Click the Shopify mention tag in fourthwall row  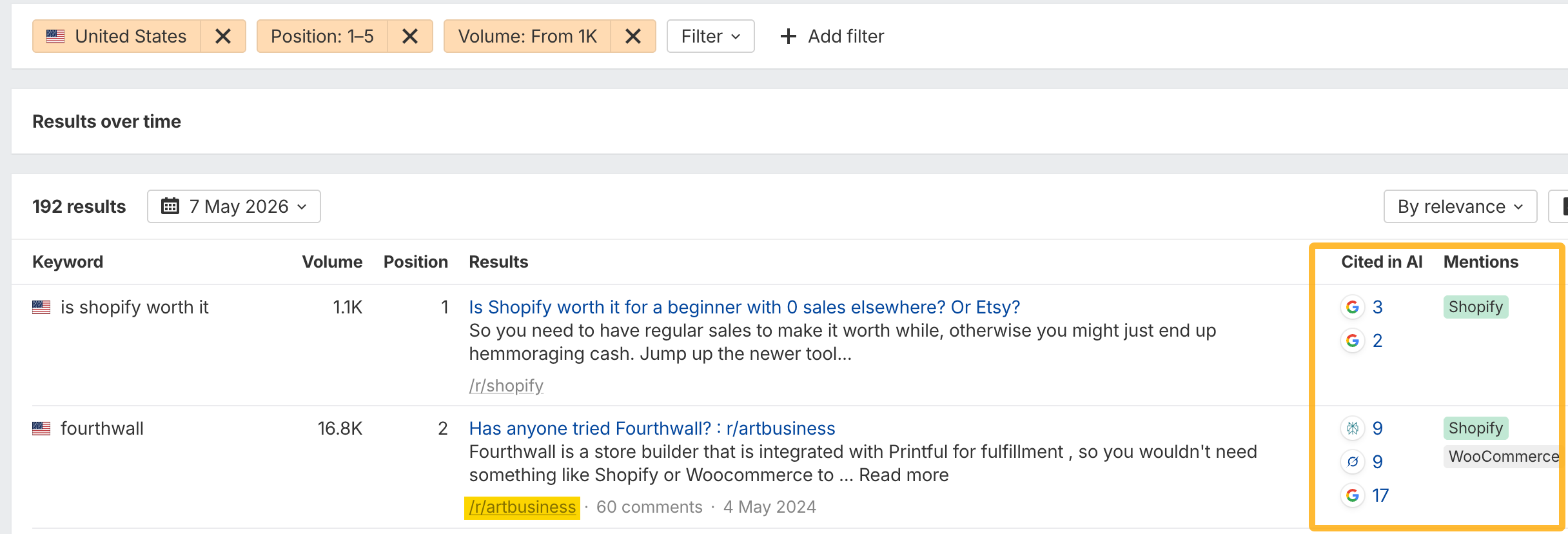(x=1476, y=428)
